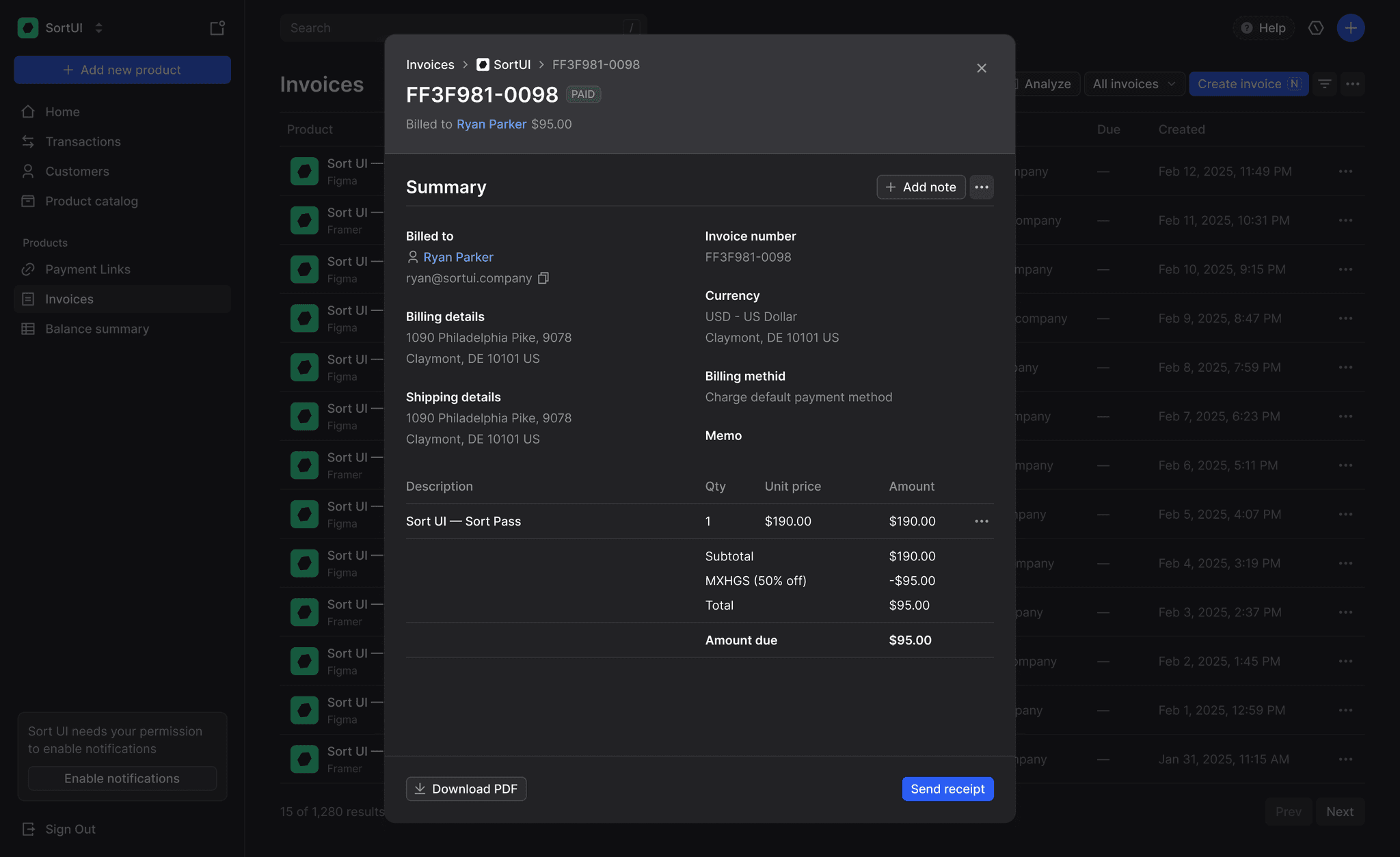Click Send receipt button
The image size is (1400, 857).
947,789
